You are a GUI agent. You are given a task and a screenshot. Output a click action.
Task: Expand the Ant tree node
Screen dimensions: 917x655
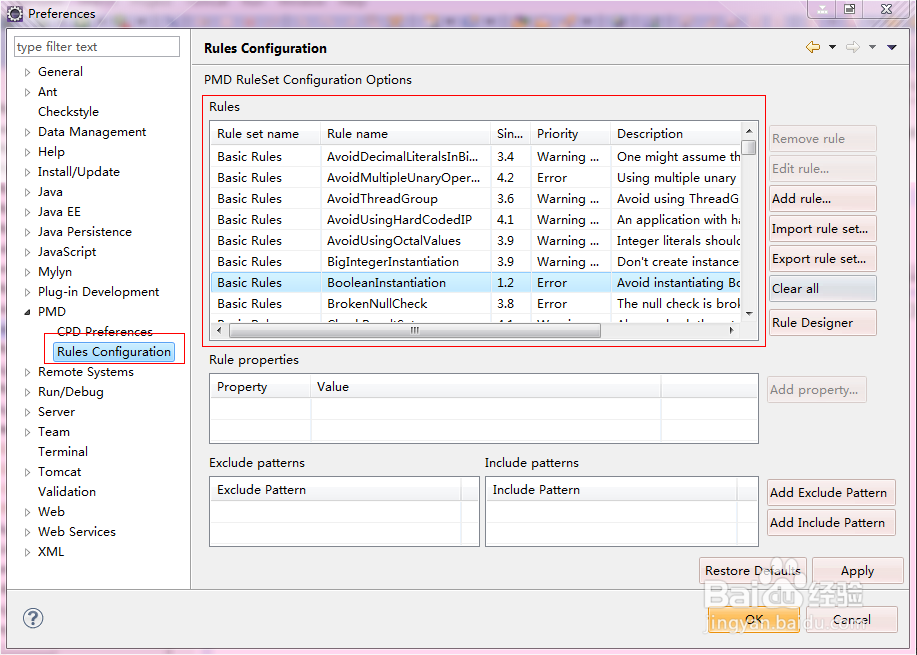pyautogui.click(x=27, y=92)
